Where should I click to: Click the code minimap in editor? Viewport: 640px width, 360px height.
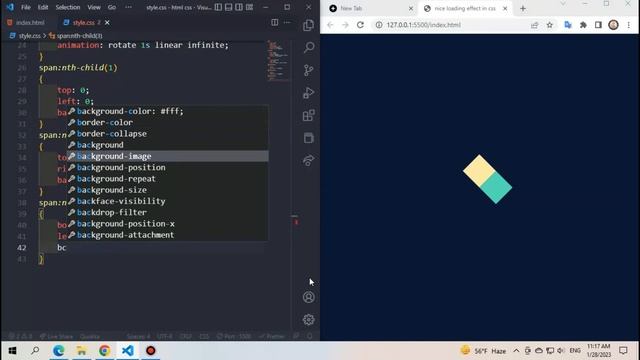tap(278, 60)
